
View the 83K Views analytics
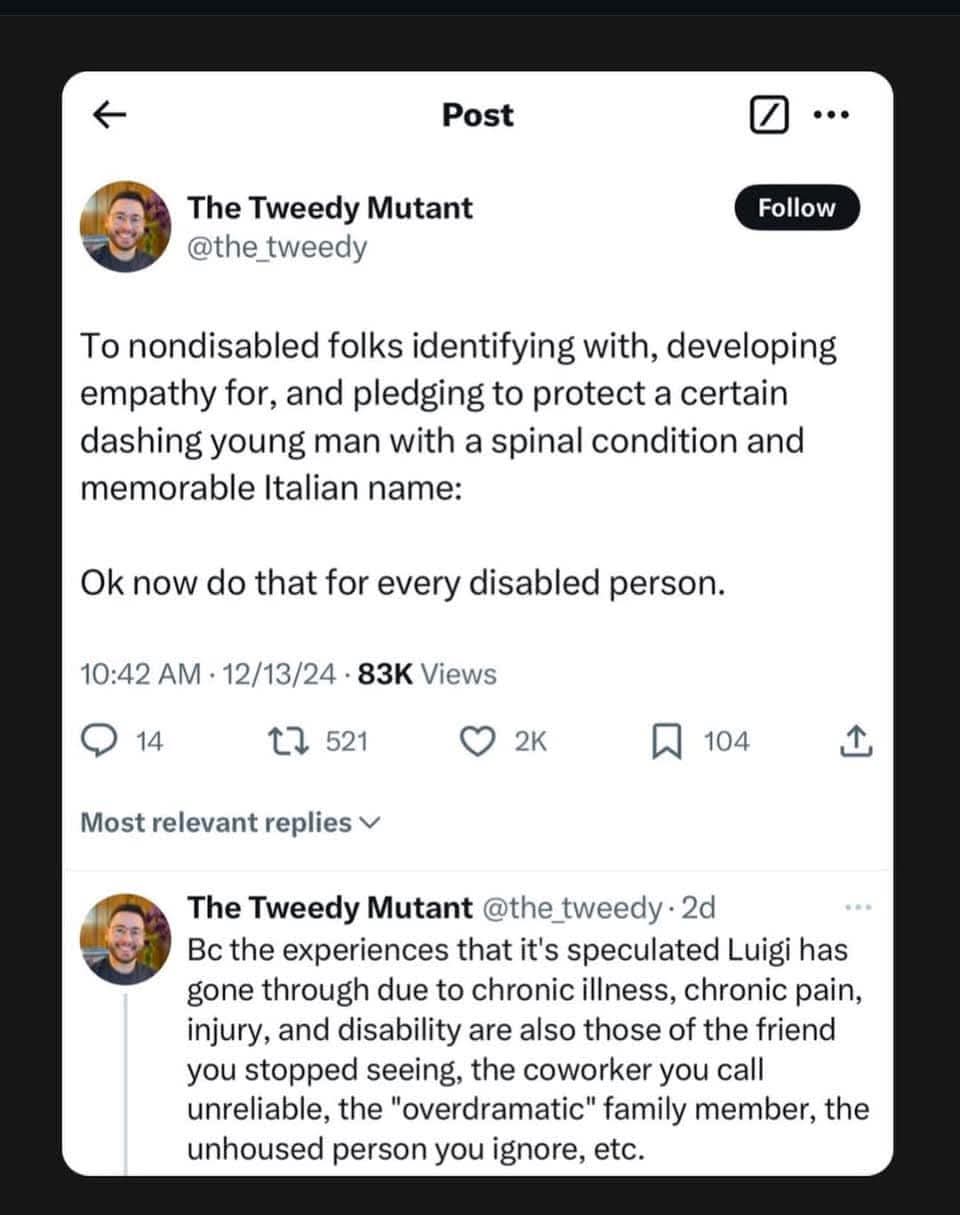tap(426, 675)
